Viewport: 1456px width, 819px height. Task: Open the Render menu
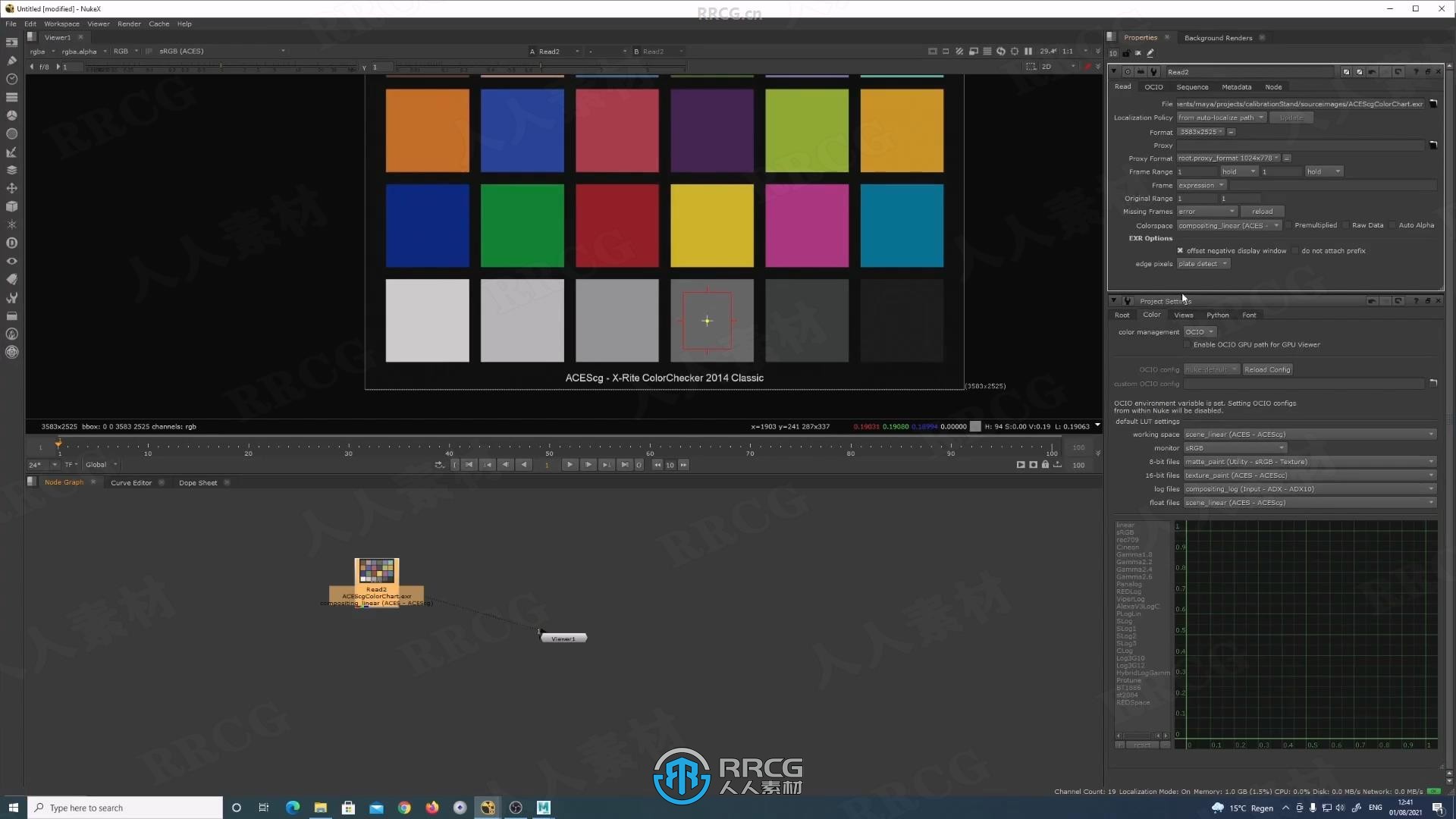click(x=129, y=24)
